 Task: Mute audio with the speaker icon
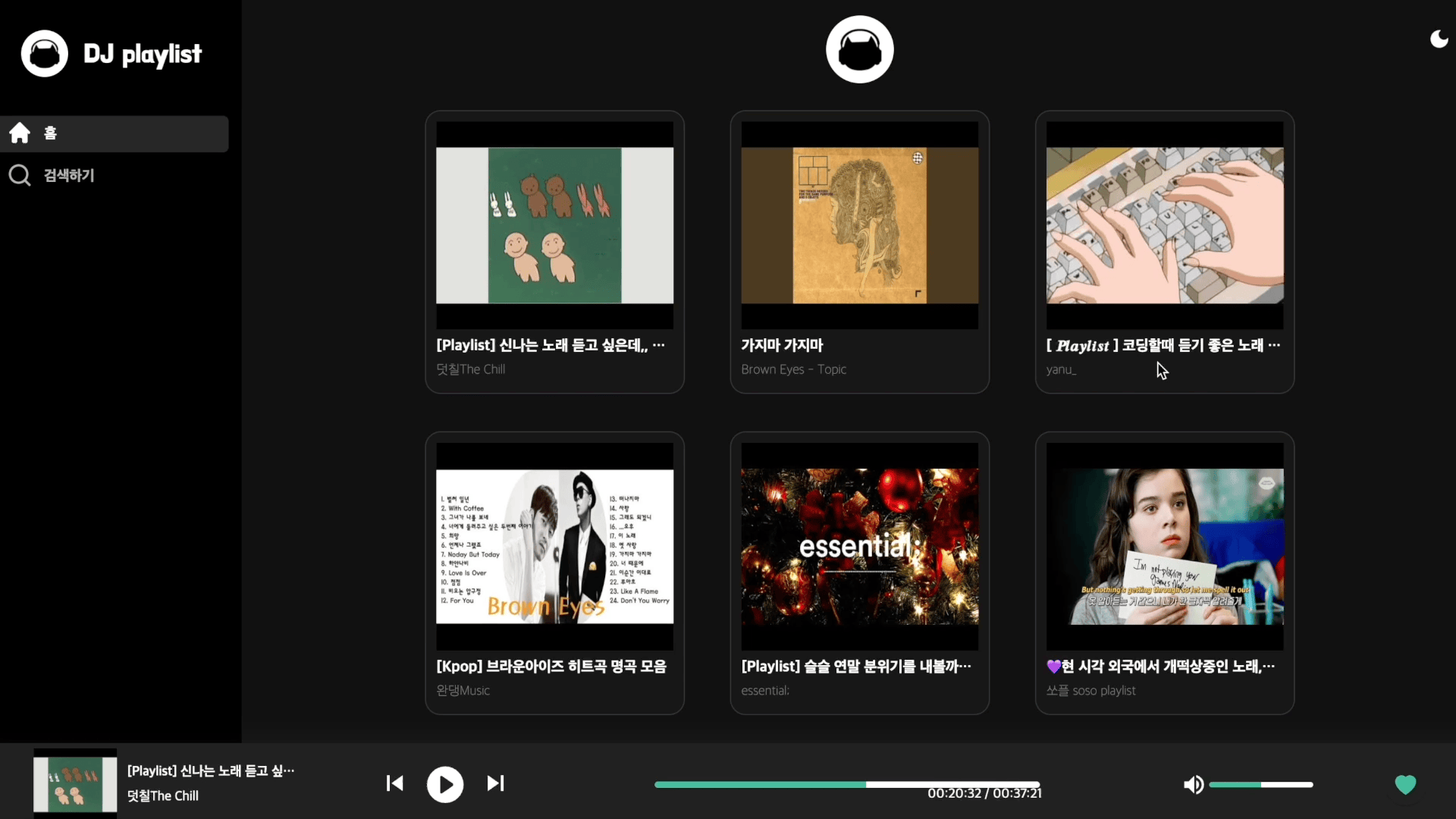[x=1194, y=784]
